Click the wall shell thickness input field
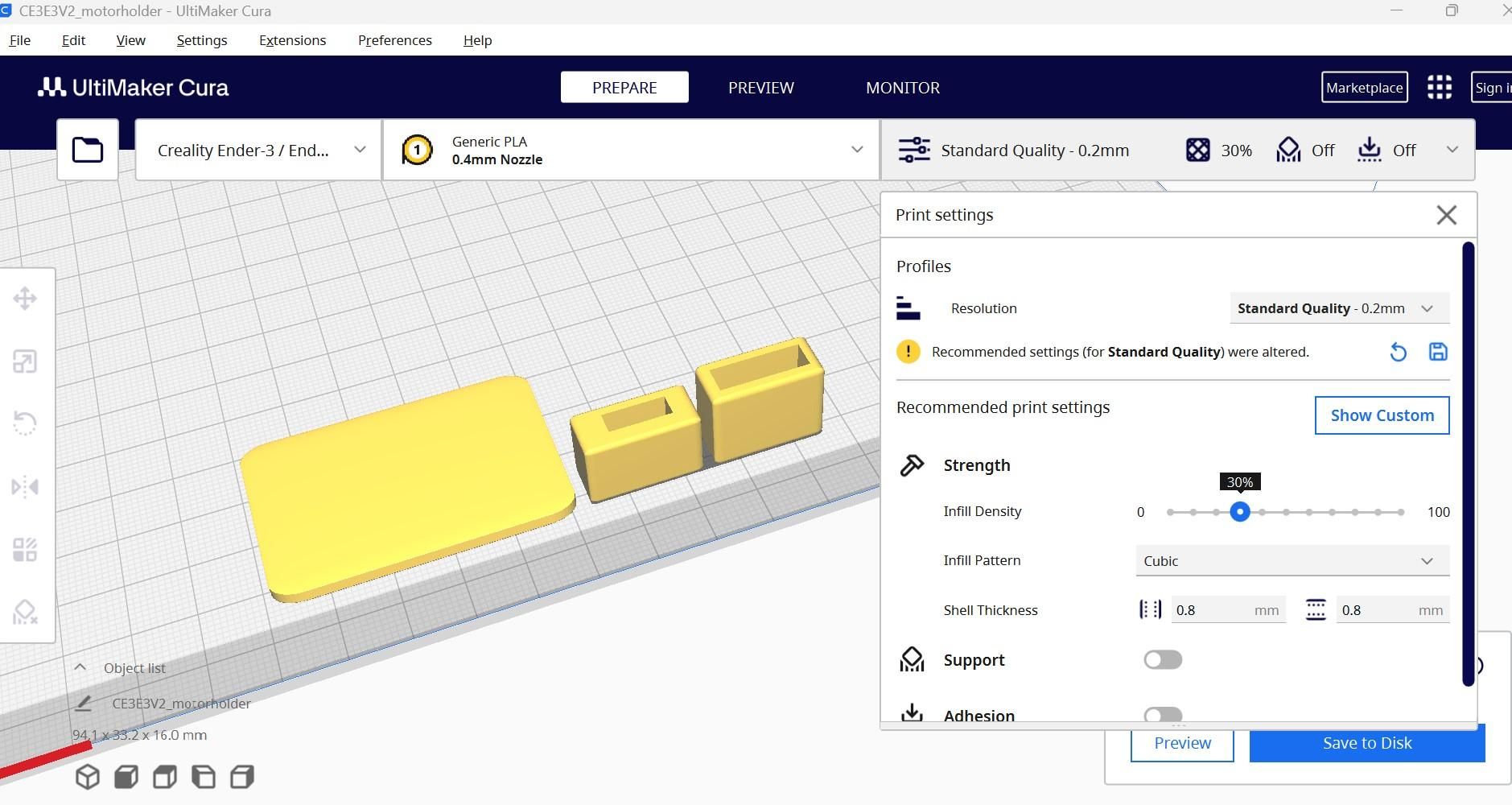The height and width of the screenshot is (805, 1512). pos(1228,609)
